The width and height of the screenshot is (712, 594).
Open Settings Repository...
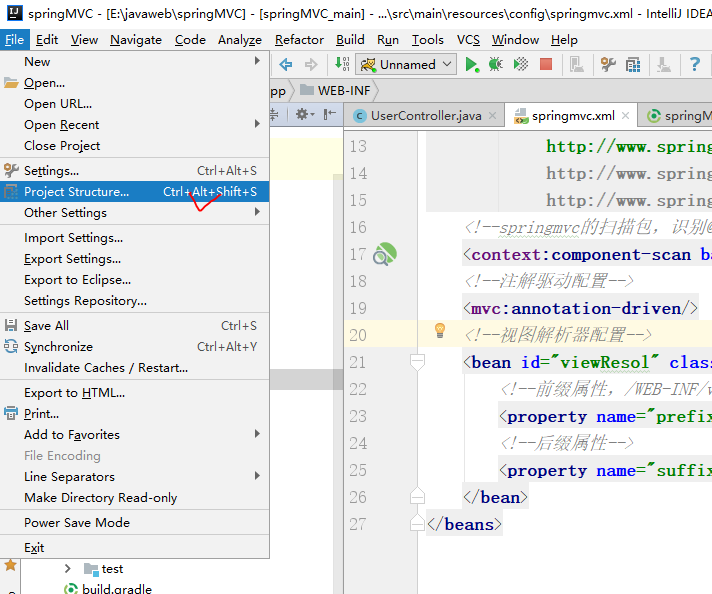point(134,300)
